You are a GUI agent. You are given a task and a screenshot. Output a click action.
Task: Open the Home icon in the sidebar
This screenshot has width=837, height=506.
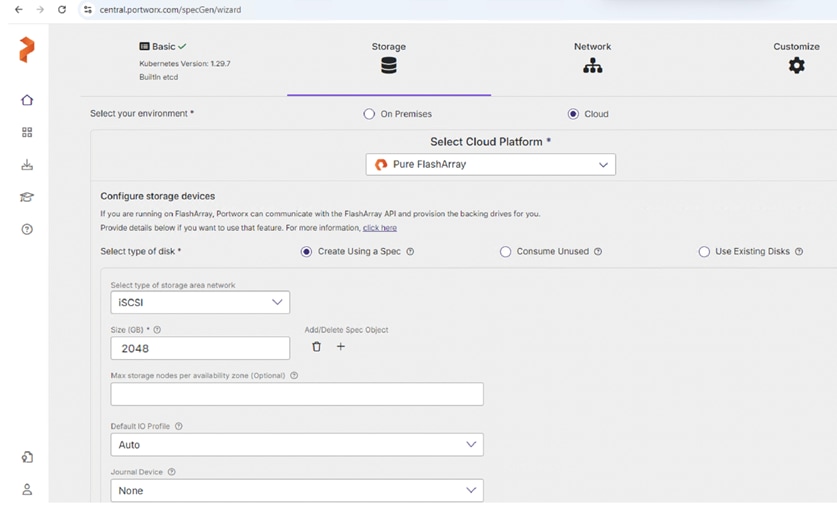click(27, 100)
